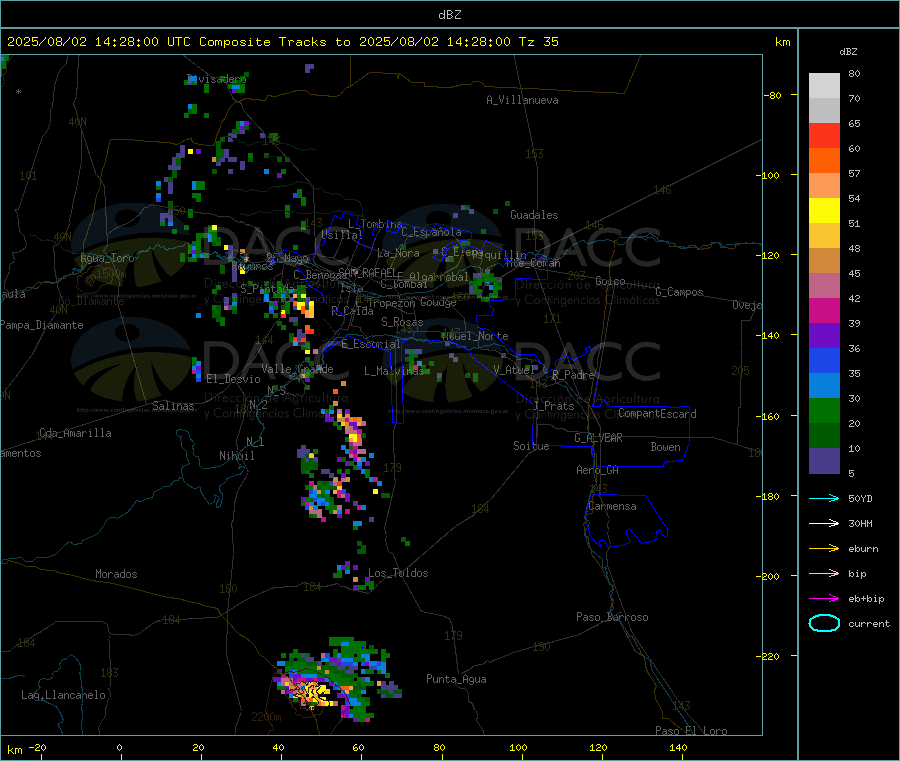Pick the light gray 70-80 dBZ swatch

point(824,86)
